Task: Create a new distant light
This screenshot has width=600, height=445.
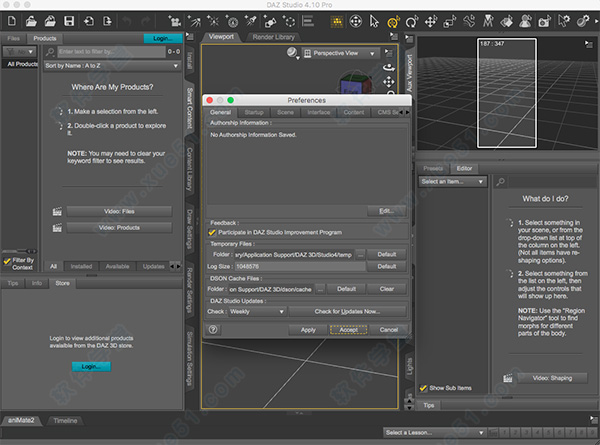Action: [194, 21]
